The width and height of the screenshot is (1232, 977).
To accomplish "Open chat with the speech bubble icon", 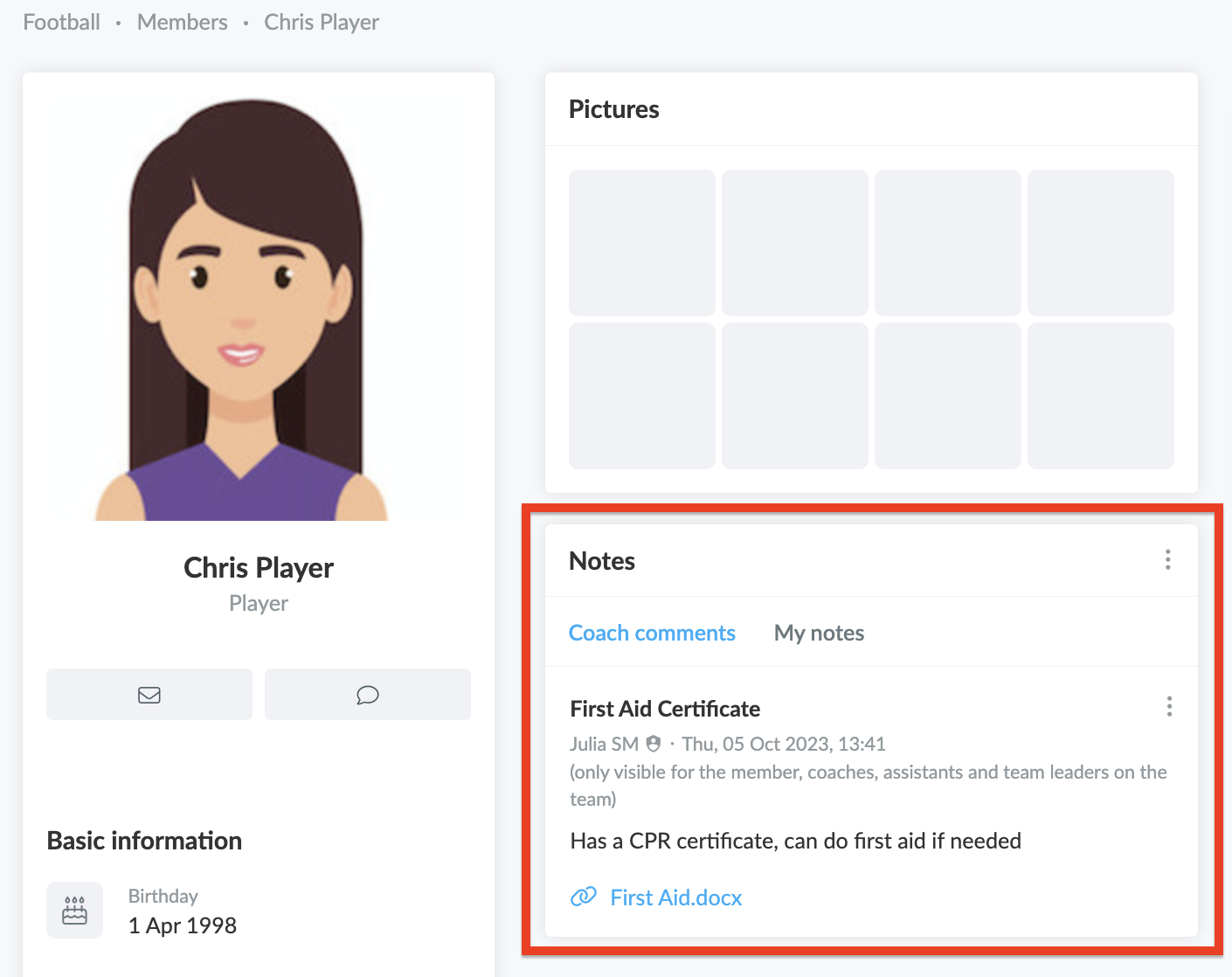I will click(368, 695).
